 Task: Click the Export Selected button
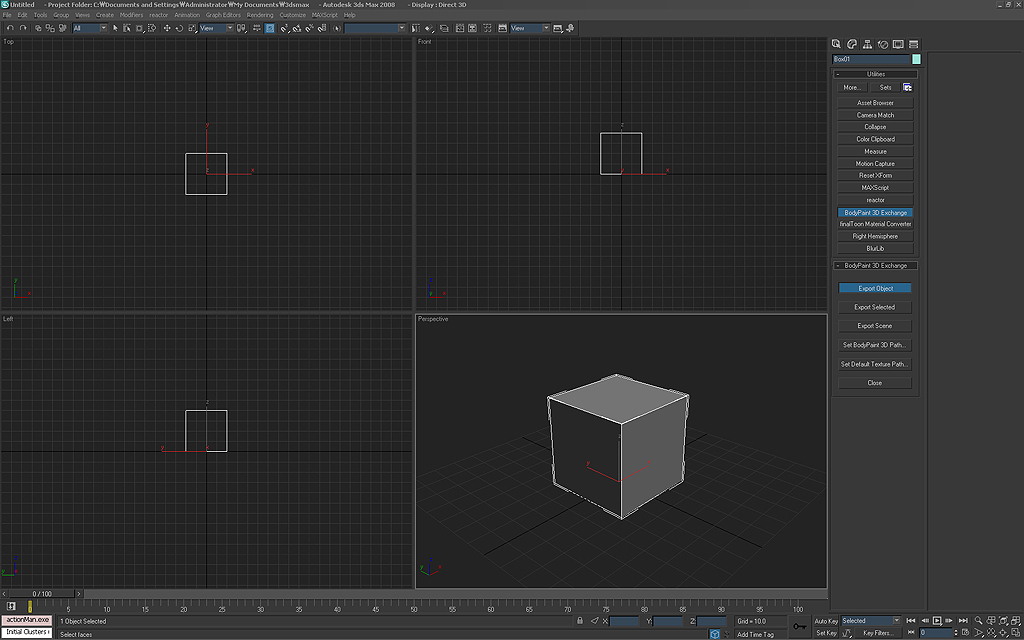click(x=875, y=307)
